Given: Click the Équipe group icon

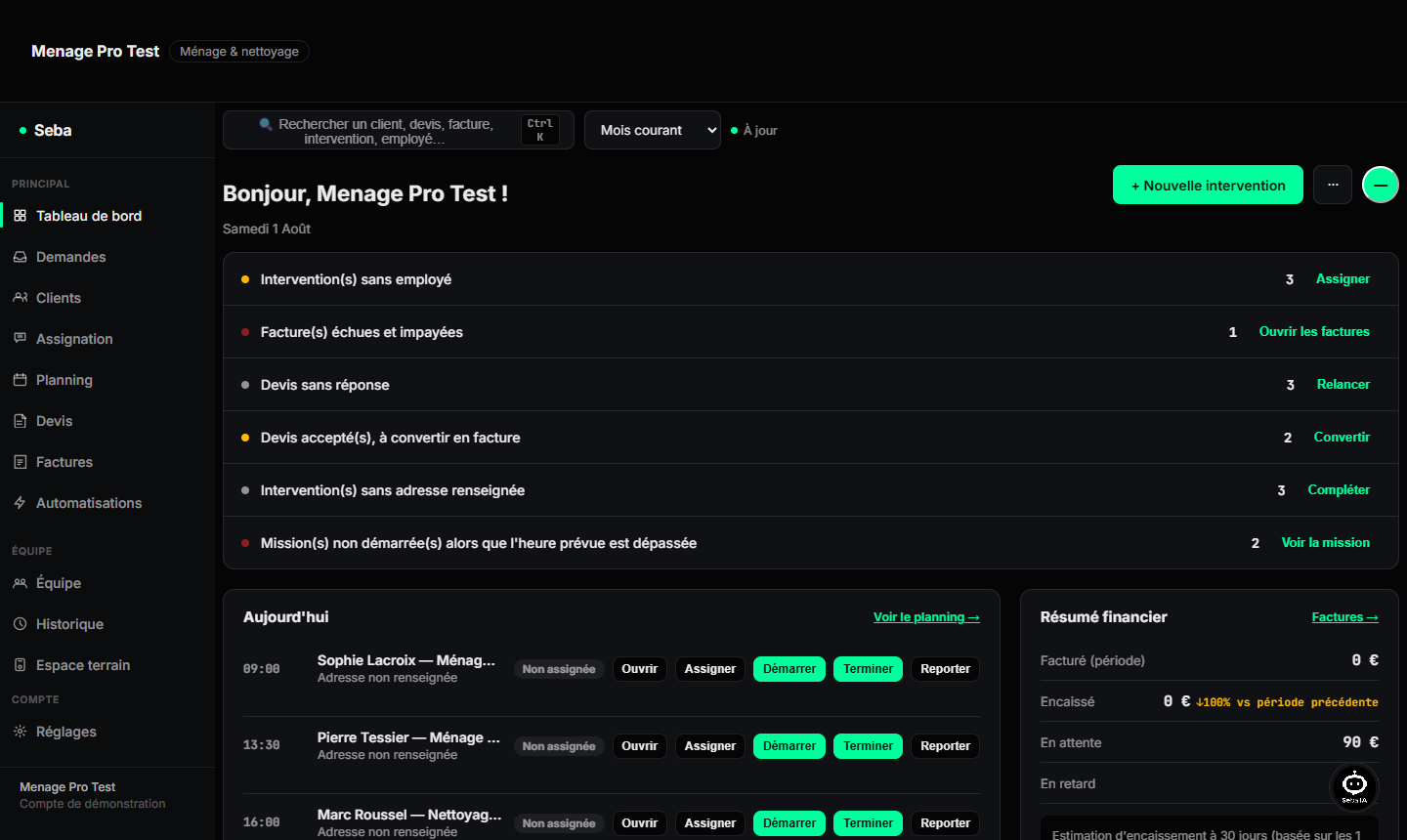Looking at the screenshot, I should point(20,583).
